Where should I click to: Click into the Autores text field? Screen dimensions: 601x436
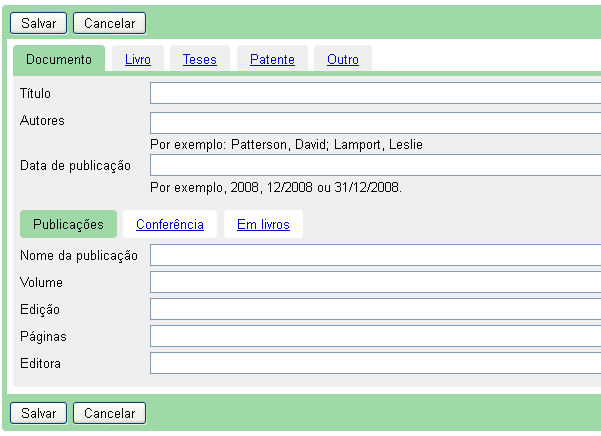(x=375, y=122)
